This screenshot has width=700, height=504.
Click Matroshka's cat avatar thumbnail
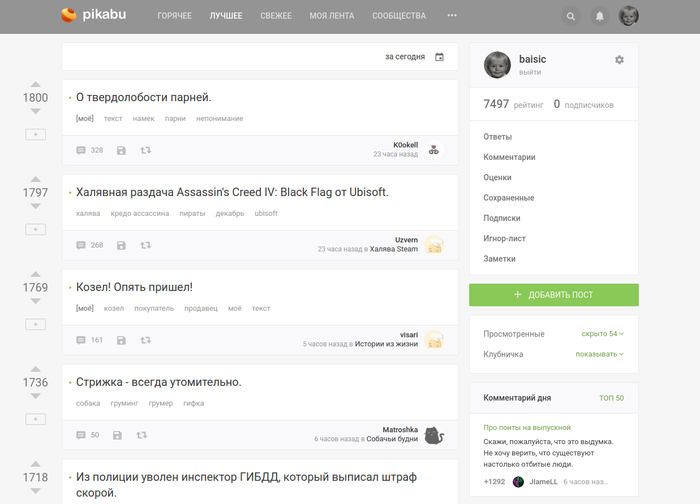pyautogui.click(x=433, y=435)
